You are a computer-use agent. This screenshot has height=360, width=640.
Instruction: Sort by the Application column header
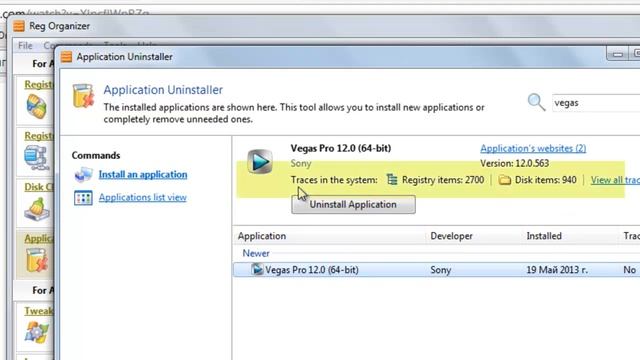(x=262, y=236)
